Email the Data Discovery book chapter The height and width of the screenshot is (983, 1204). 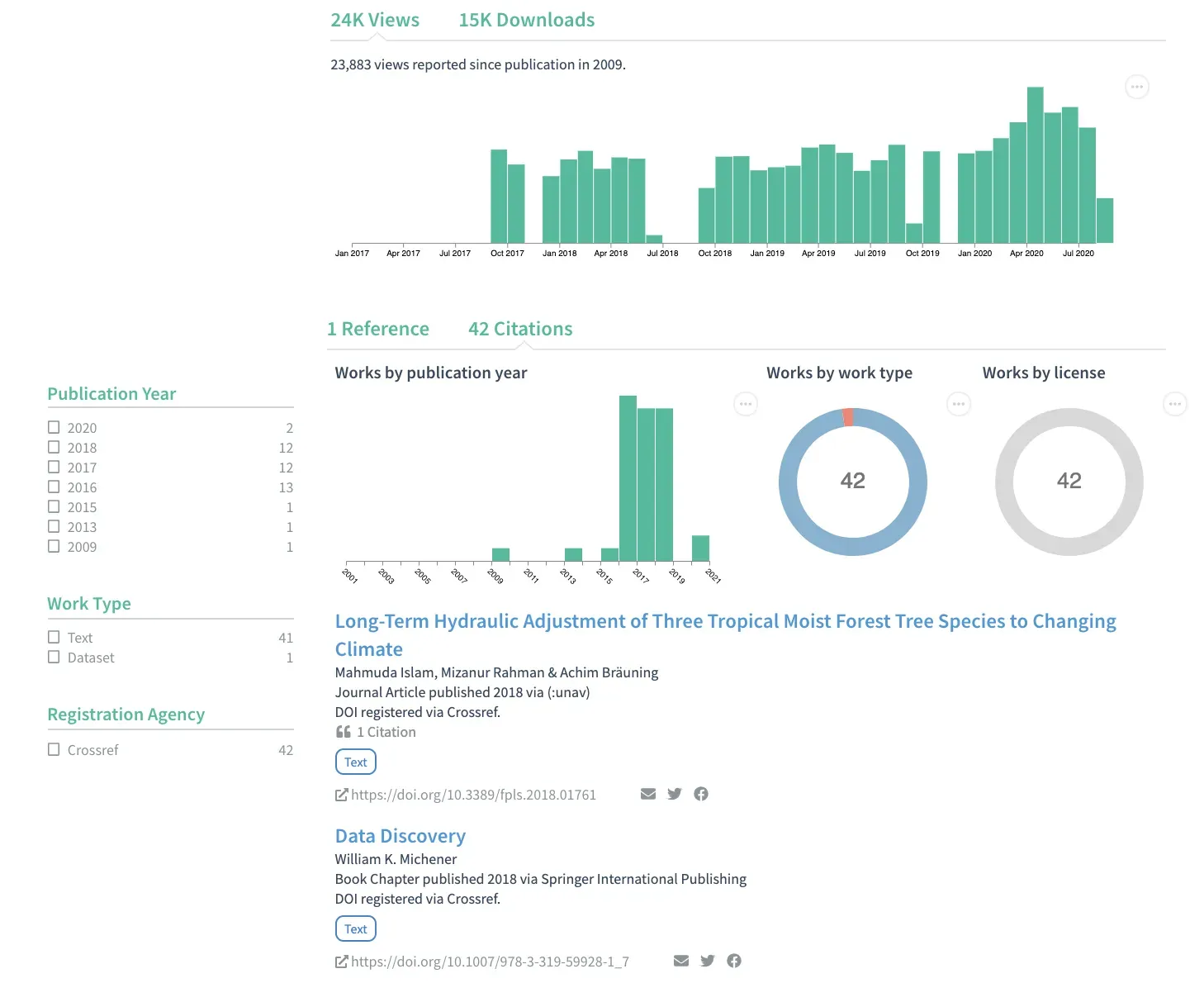coord(681,961)
